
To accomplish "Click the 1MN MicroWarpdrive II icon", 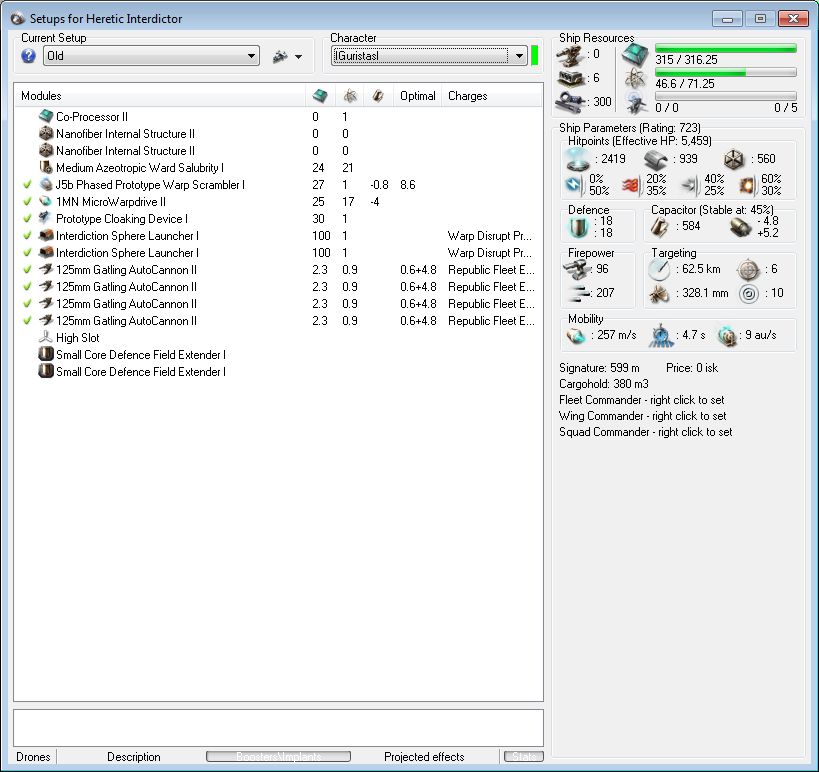I will pyautogui.click(x=46, y=201).
